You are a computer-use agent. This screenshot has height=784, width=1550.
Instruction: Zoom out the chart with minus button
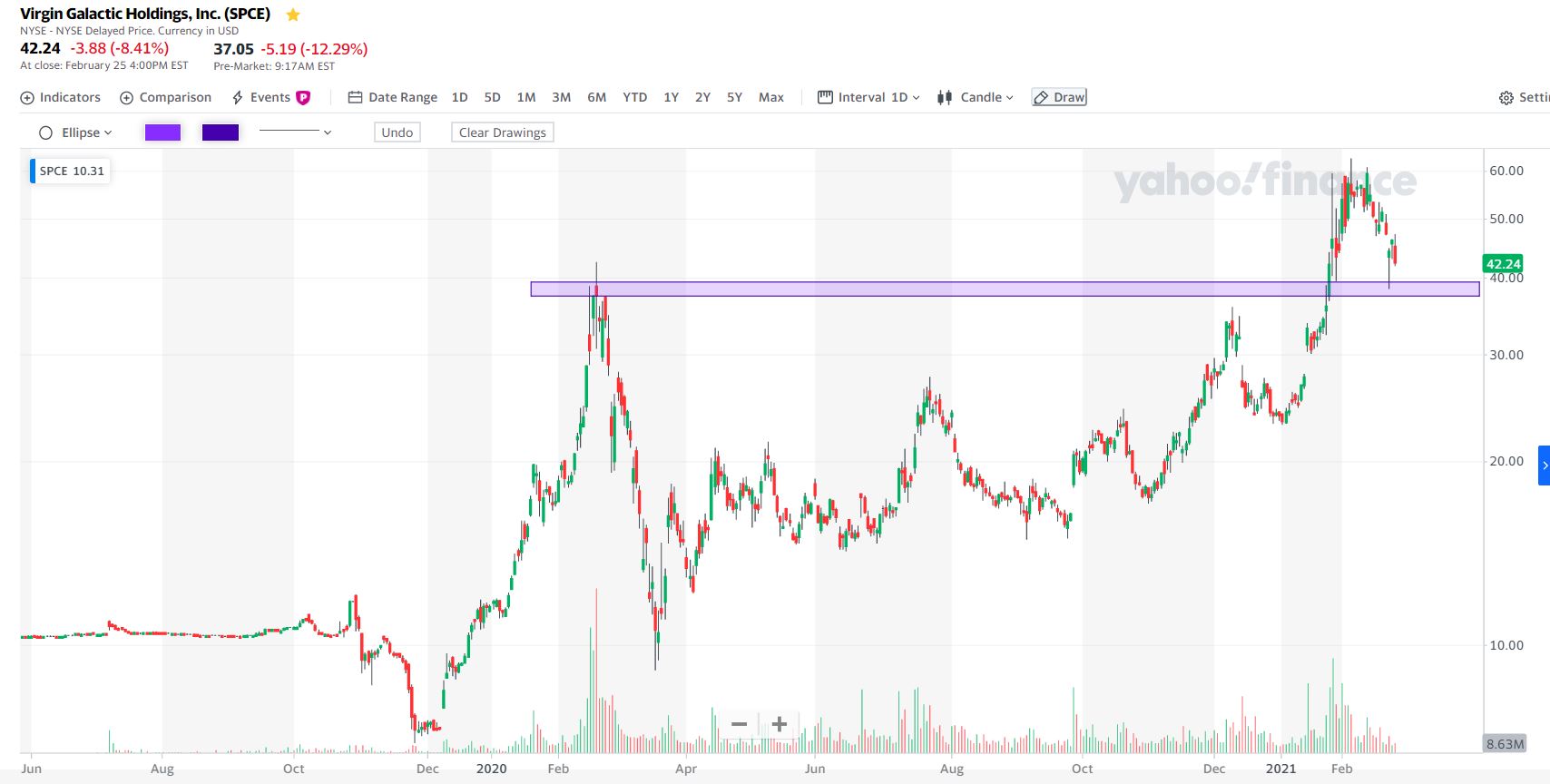[739, 724]
